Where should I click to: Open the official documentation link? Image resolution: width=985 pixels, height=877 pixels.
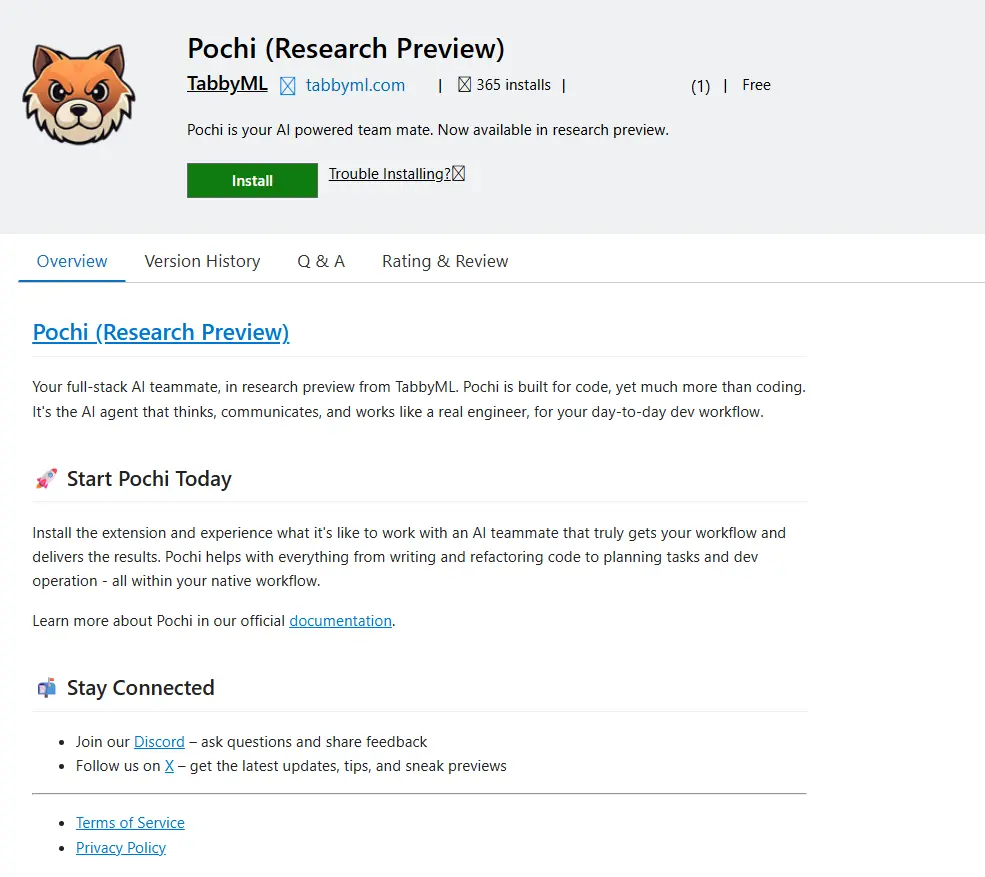point(340,621)
